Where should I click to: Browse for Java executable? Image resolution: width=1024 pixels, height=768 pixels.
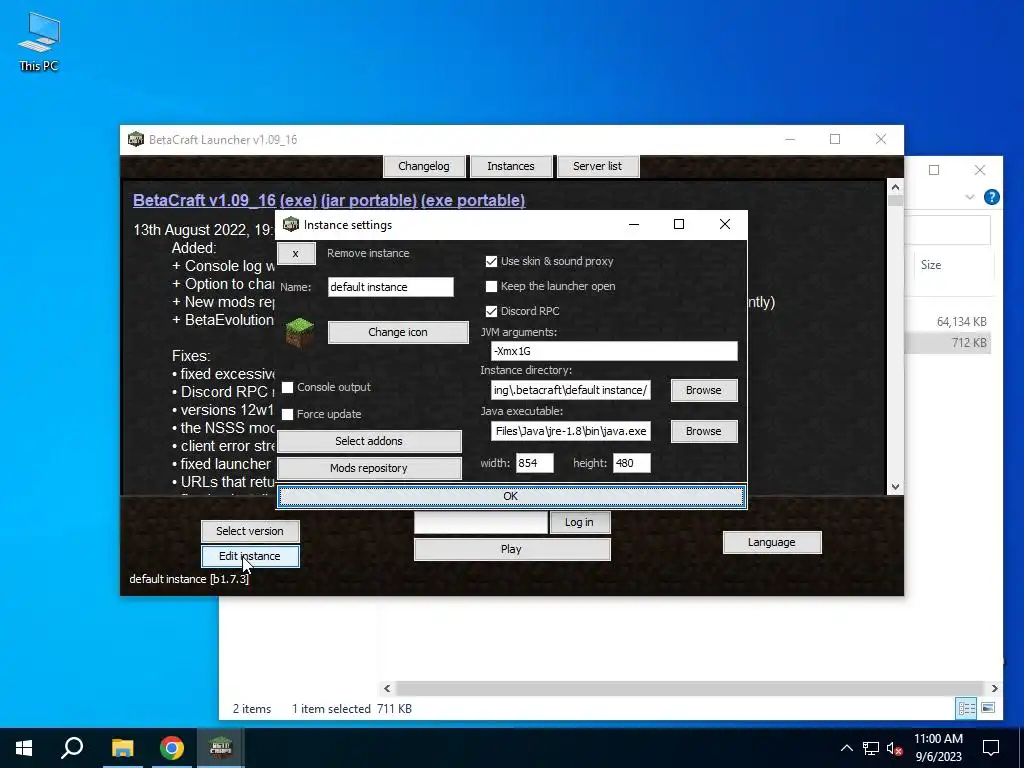pyautogui.click(x=703, y=431)
